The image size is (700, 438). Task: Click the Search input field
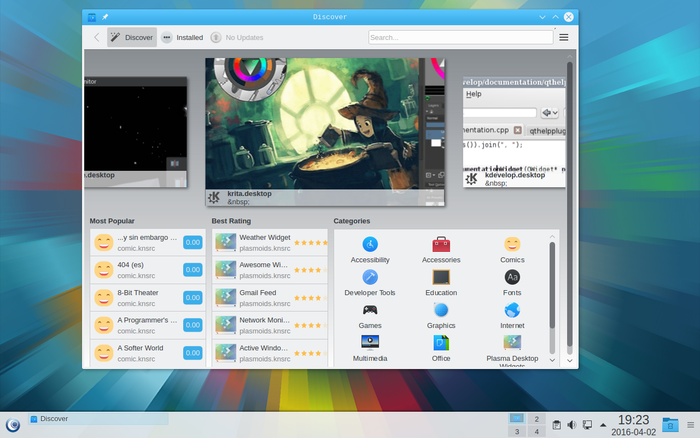(x=460, y=37)
